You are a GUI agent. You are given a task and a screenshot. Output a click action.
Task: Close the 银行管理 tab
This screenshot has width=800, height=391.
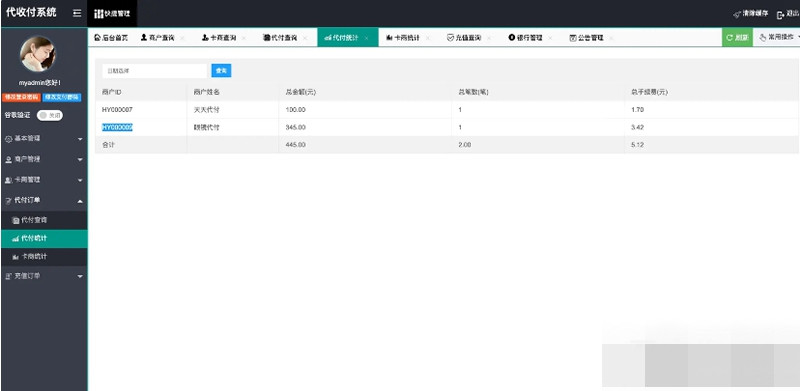click(x=550, y=38)
